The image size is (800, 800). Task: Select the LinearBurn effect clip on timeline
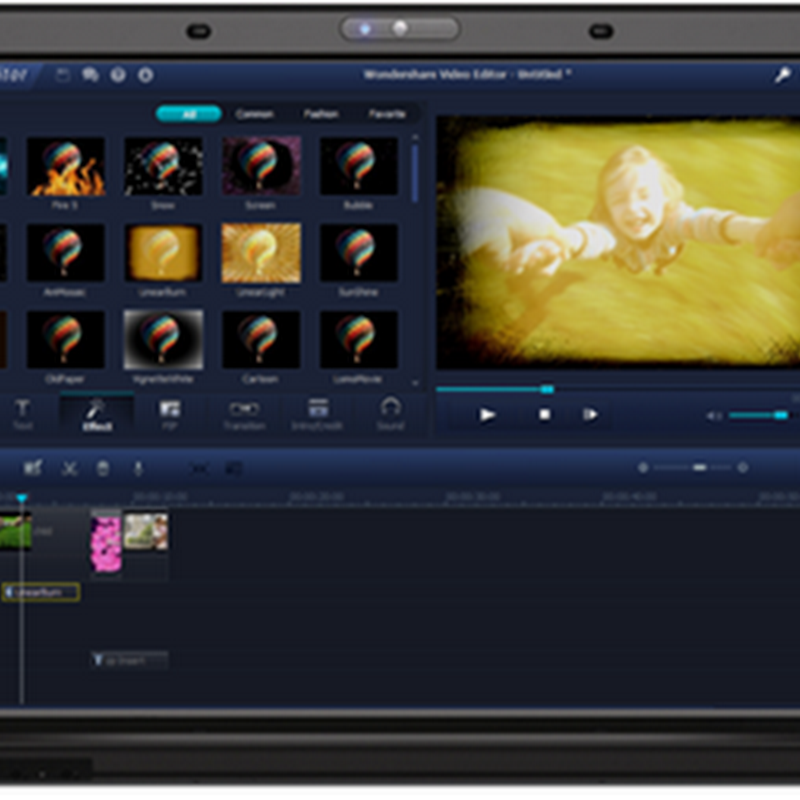[41, 592]
